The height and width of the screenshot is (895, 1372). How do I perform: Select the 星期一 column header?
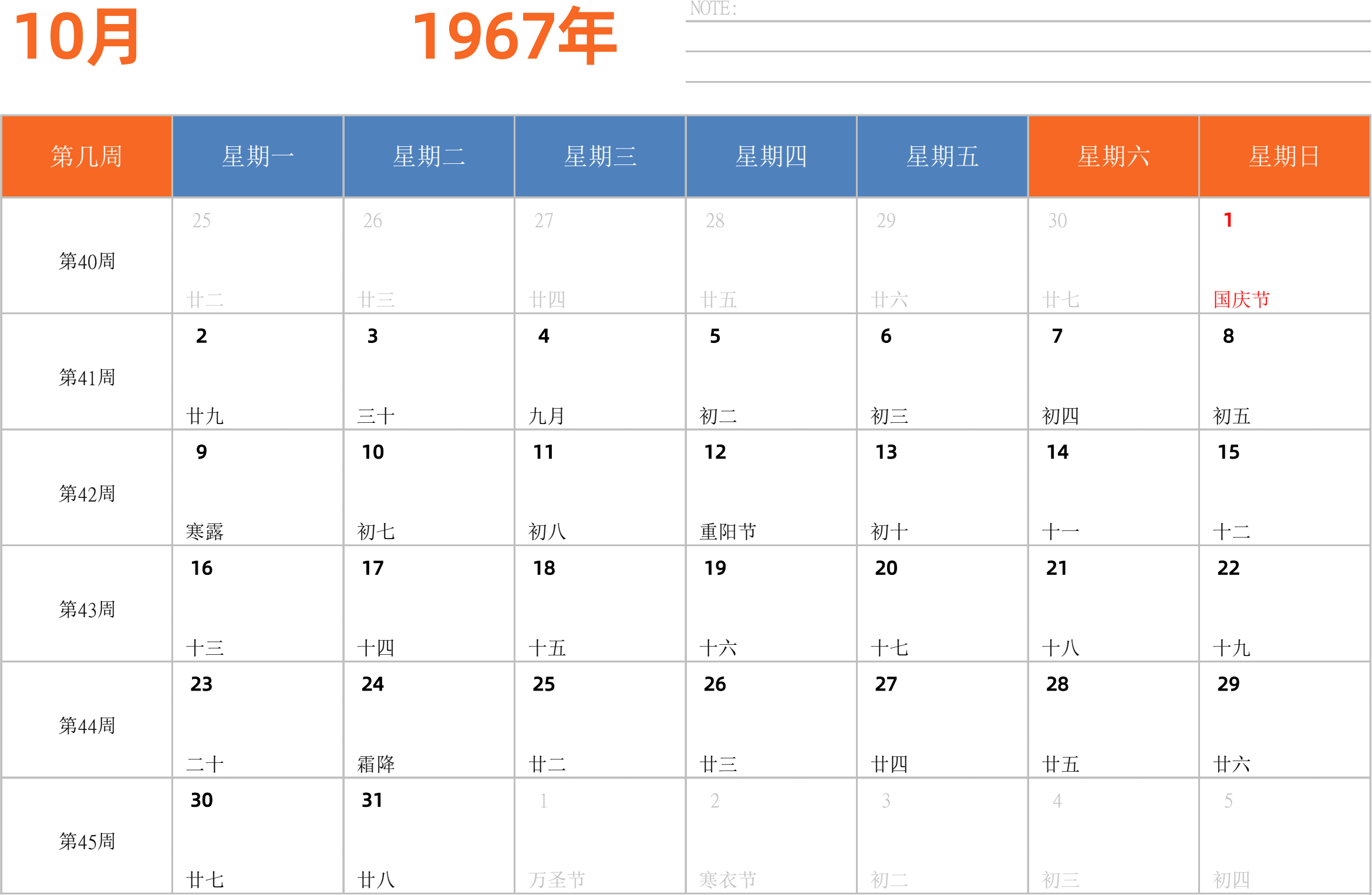(x=258, y=156)
